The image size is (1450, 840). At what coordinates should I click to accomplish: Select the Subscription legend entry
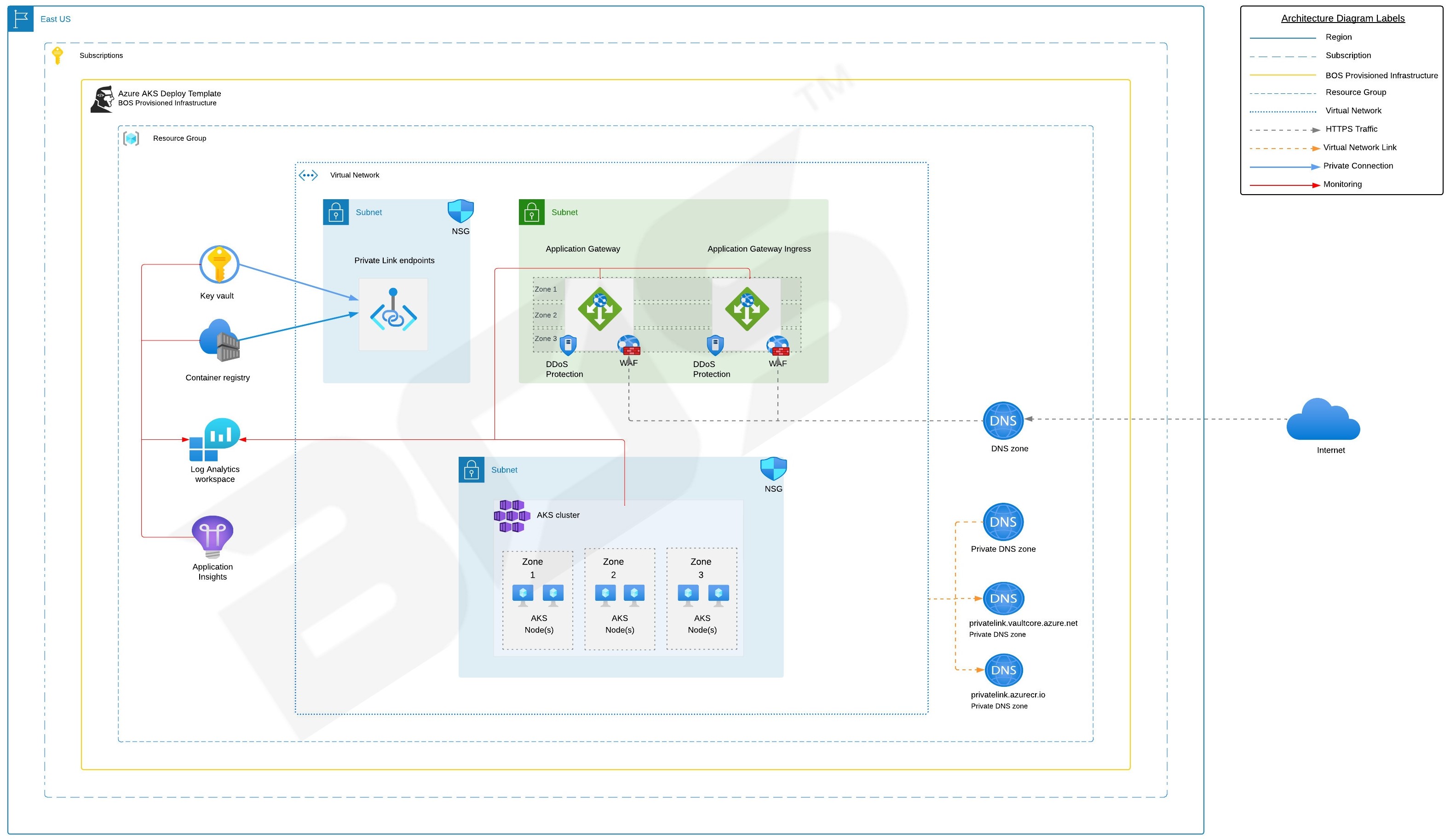tap(1347, 55)
